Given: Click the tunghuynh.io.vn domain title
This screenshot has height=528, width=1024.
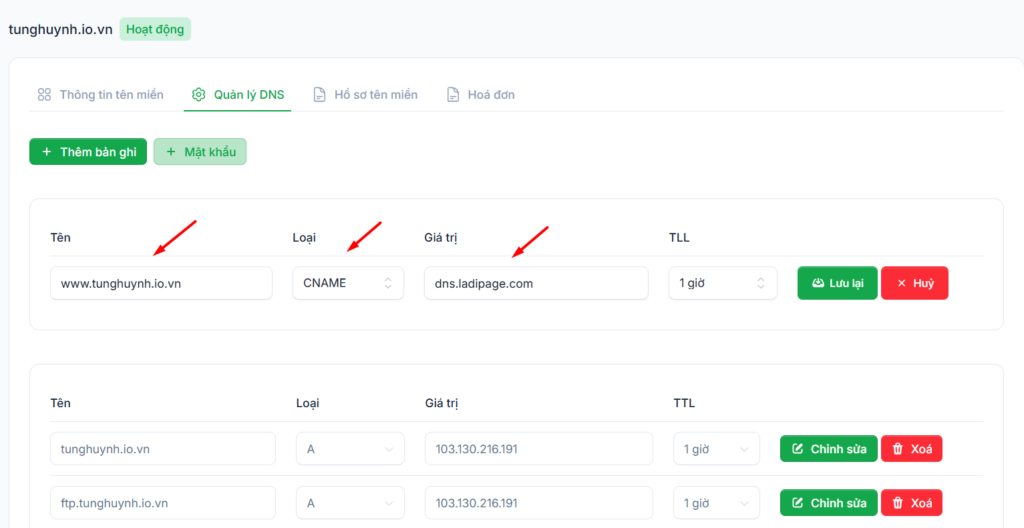Looking at the screenshot, I should tap(60, 29).
